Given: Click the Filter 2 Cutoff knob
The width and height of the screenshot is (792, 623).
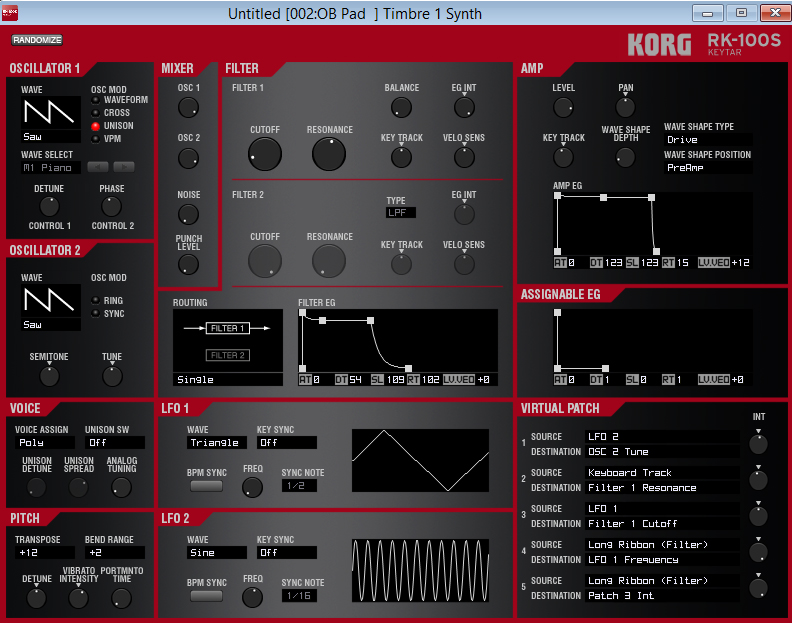Looking at the screenshot, I should pyautogui.click(x=265, y=261).
